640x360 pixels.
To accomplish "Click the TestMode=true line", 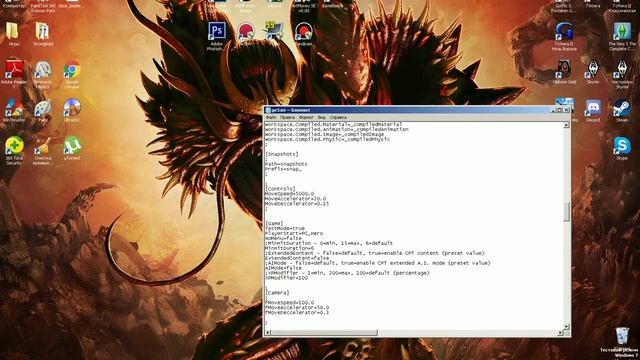I will coord(285,229).
